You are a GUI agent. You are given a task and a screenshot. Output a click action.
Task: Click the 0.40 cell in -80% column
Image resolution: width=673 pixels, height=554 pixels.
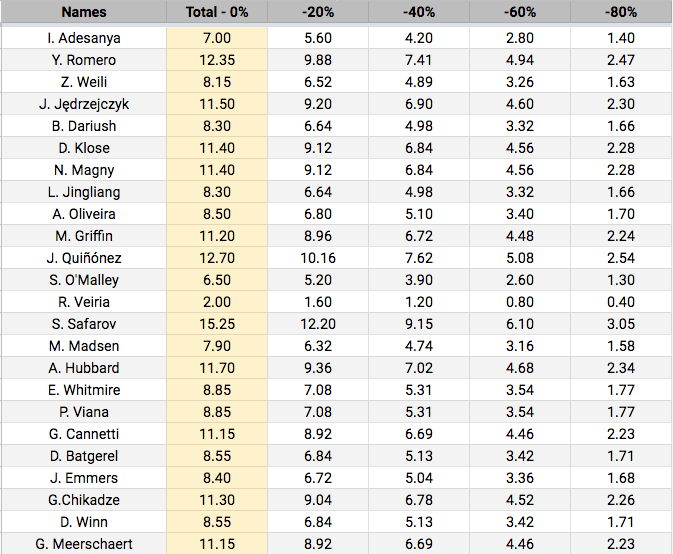click(621, 302)
